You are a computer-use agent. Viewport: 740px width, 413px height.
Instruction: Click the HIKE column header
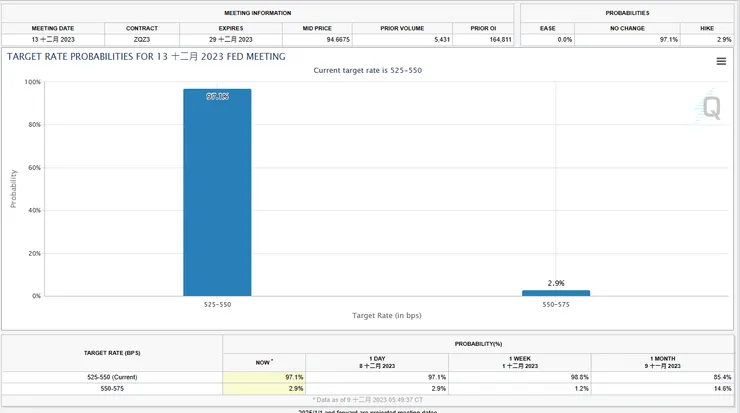point(707,28)
